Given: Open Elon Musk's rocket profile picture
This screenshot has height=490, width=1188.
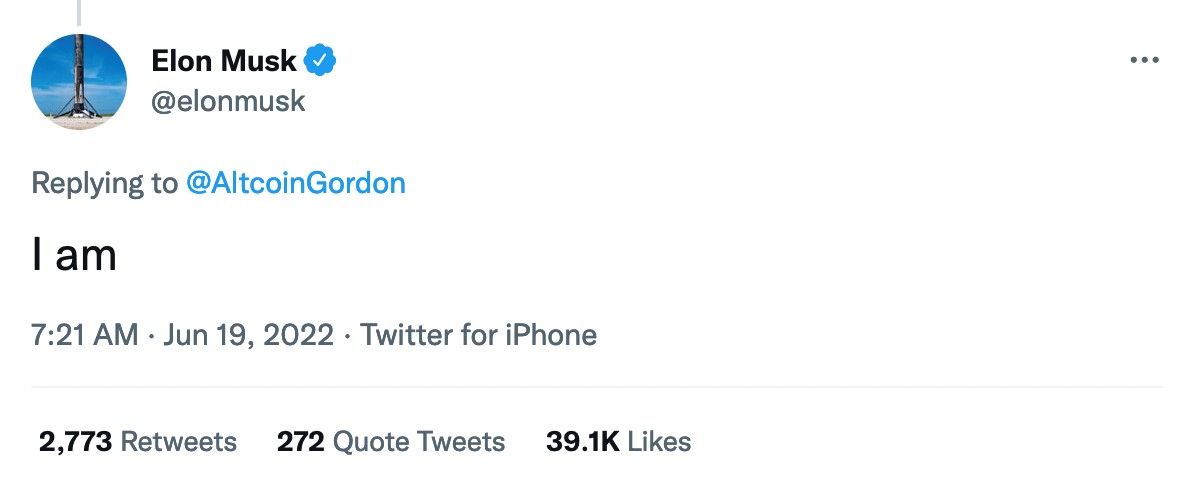Looking at the screenshot, I should [79, 80].
